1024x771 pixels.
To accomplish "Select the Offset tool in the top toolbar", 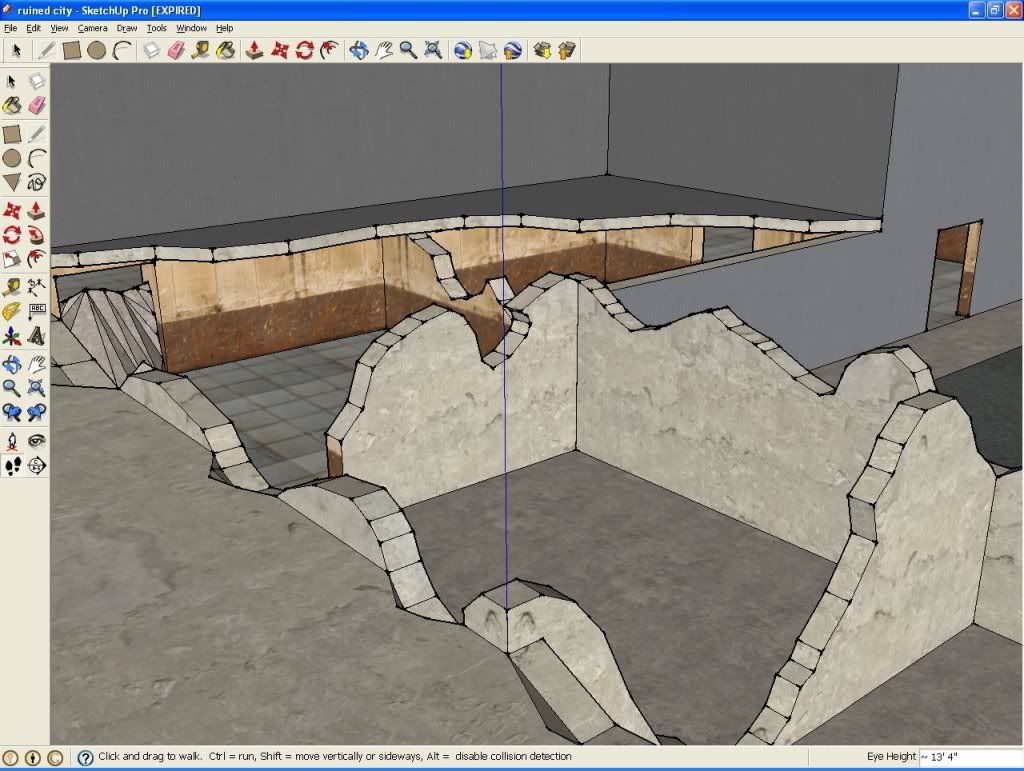I will point(329,50).
